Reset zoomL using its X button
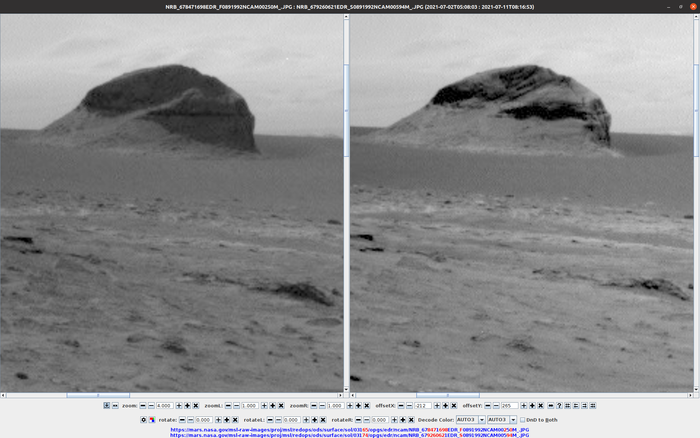This screenshot has width=700, height=438. [x=282, y=405]
